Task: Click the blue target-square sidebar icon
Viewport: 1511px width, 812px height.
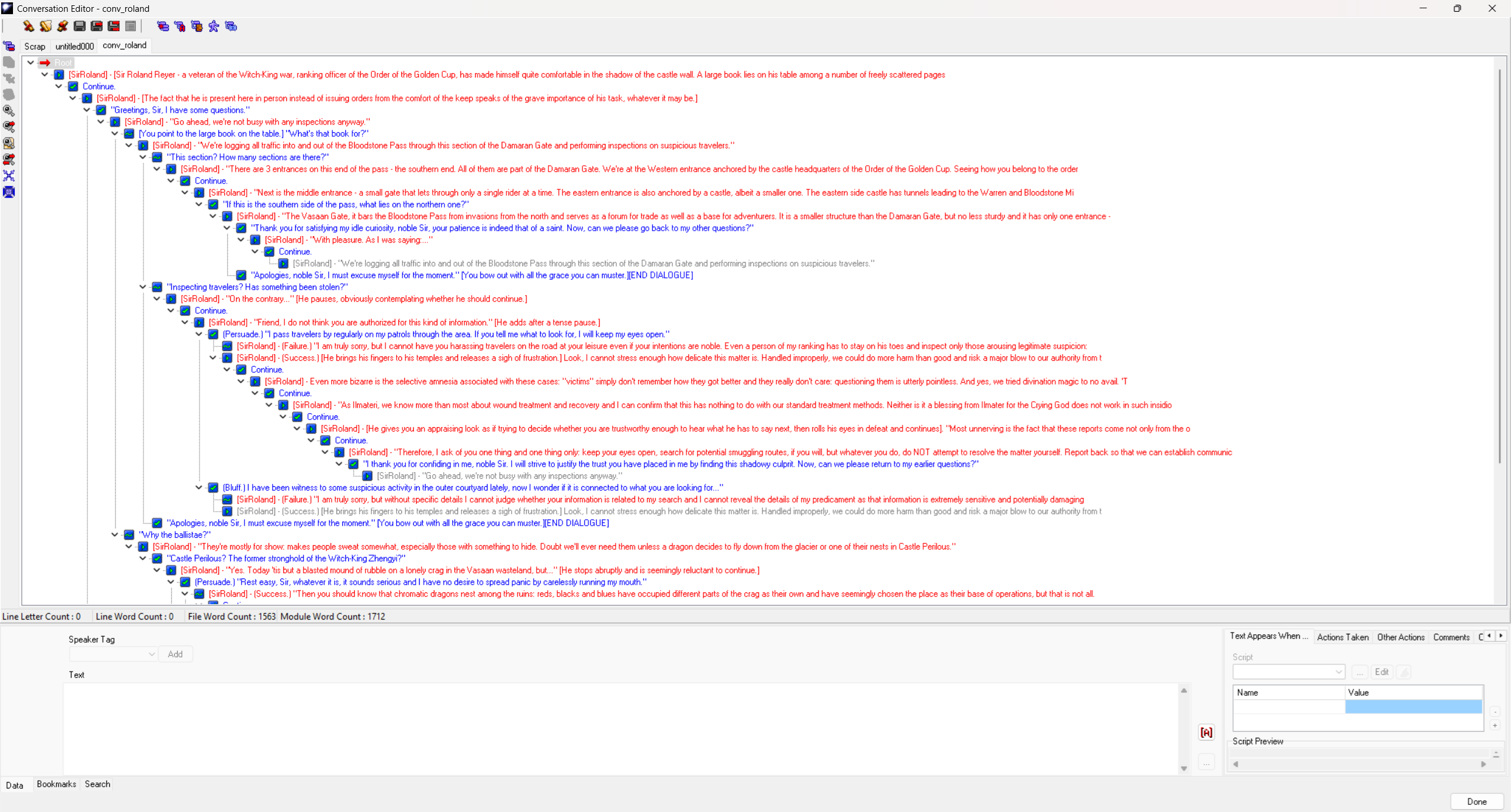Action: (9, 192)
